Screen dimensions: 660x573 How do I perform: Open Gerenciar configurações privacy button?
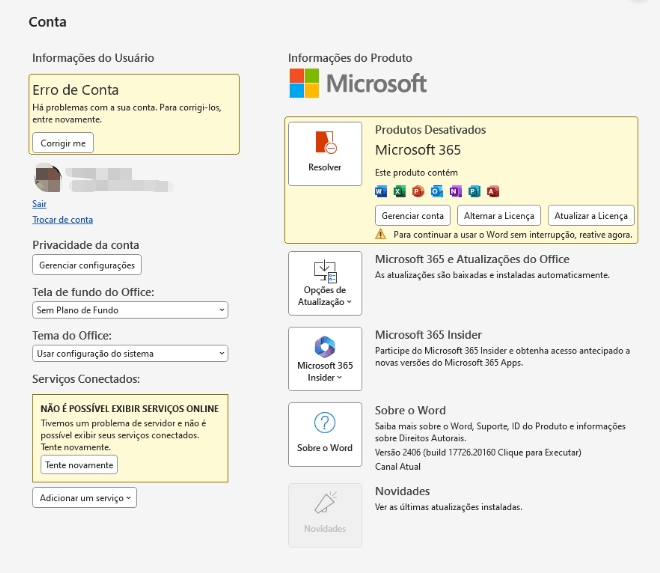[x=87, y=265]
